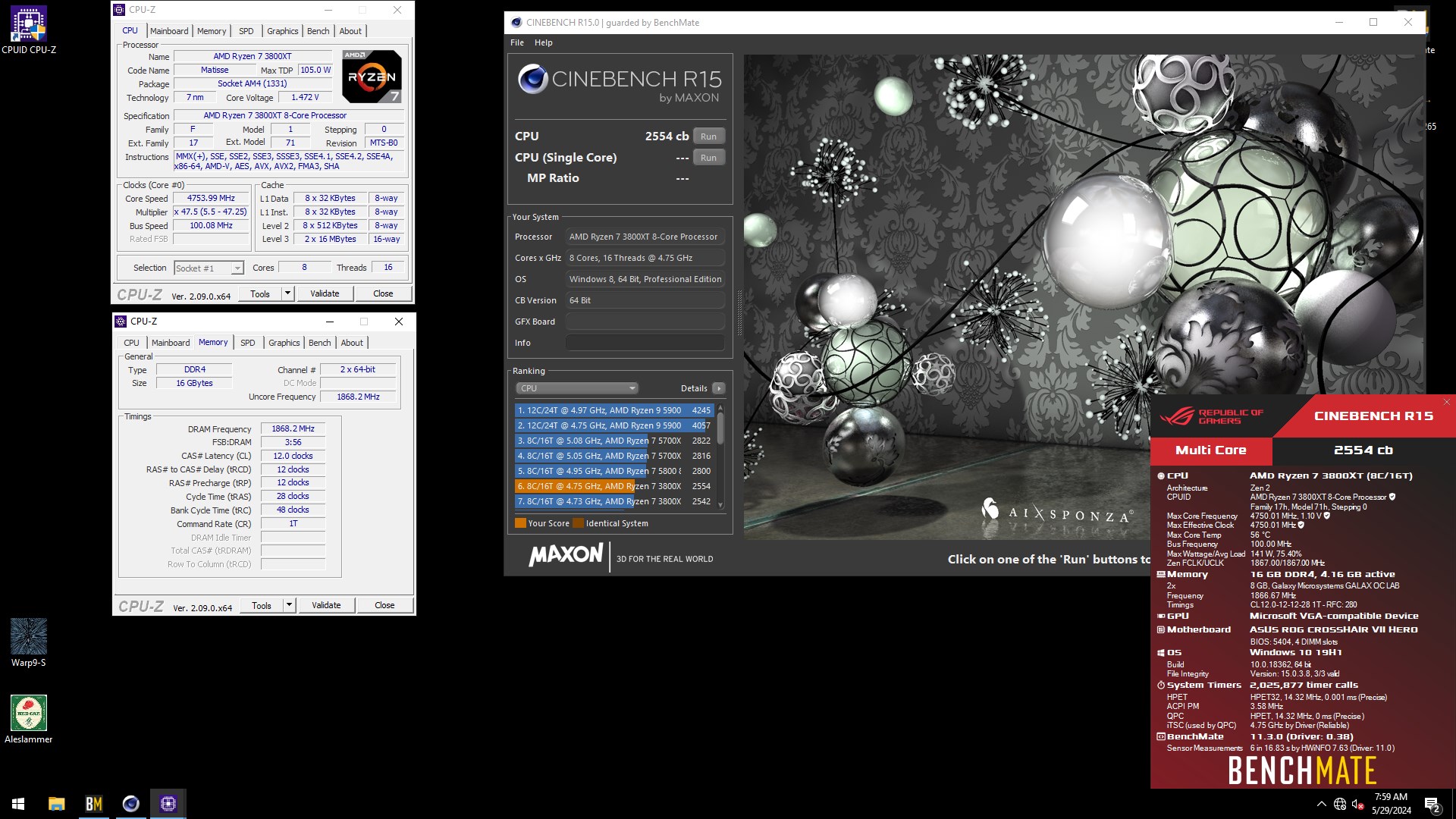
Task: Open Mainboard tab in Memory CPU-Z window
Action: tap(171, 343)
